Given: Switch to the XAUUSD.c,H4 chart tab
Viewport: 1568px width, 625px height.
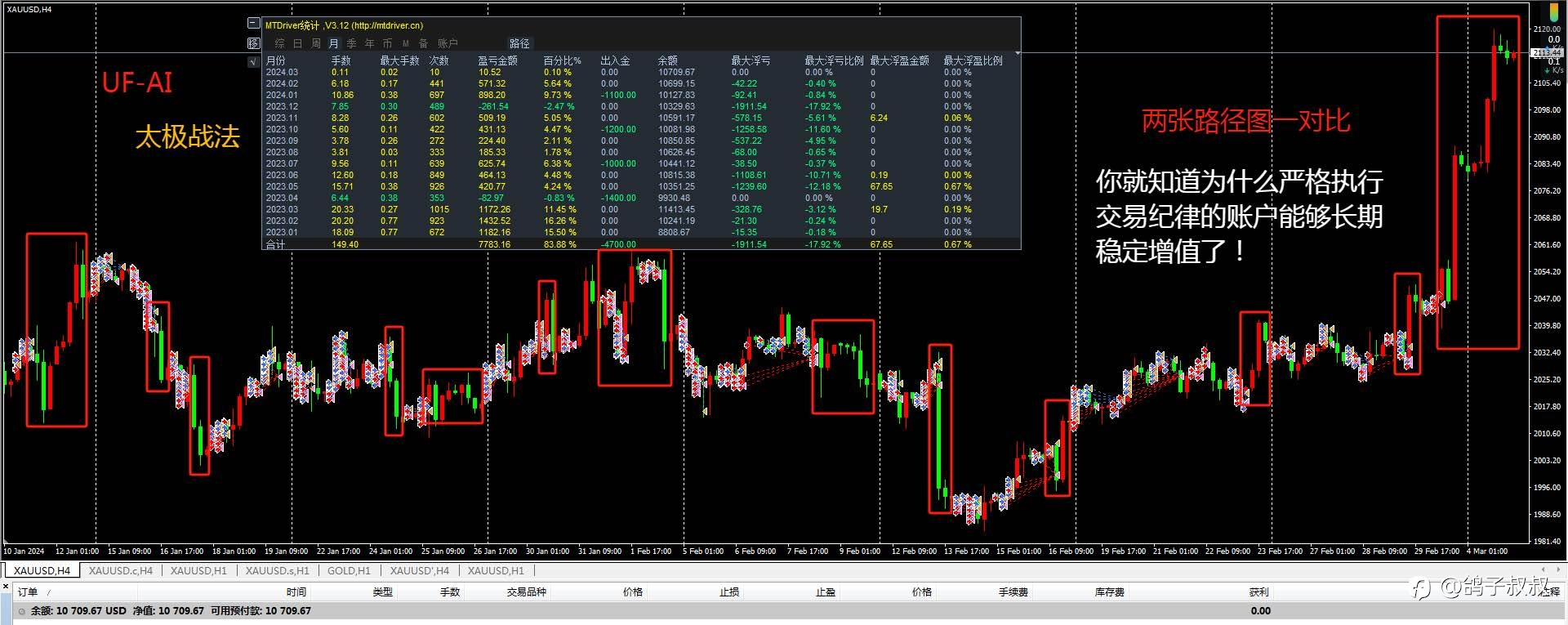Looking at the screenshot, I should coord(121,570).
